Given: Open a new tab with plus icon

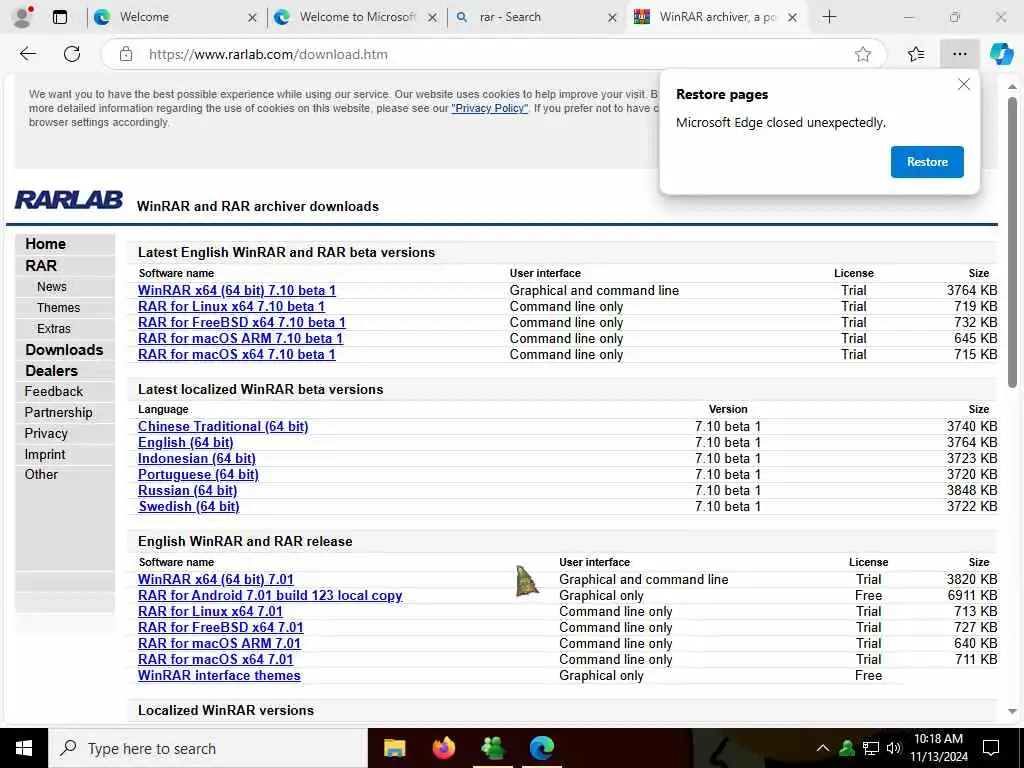Looking at the screenshot, I should pos(829,17).
